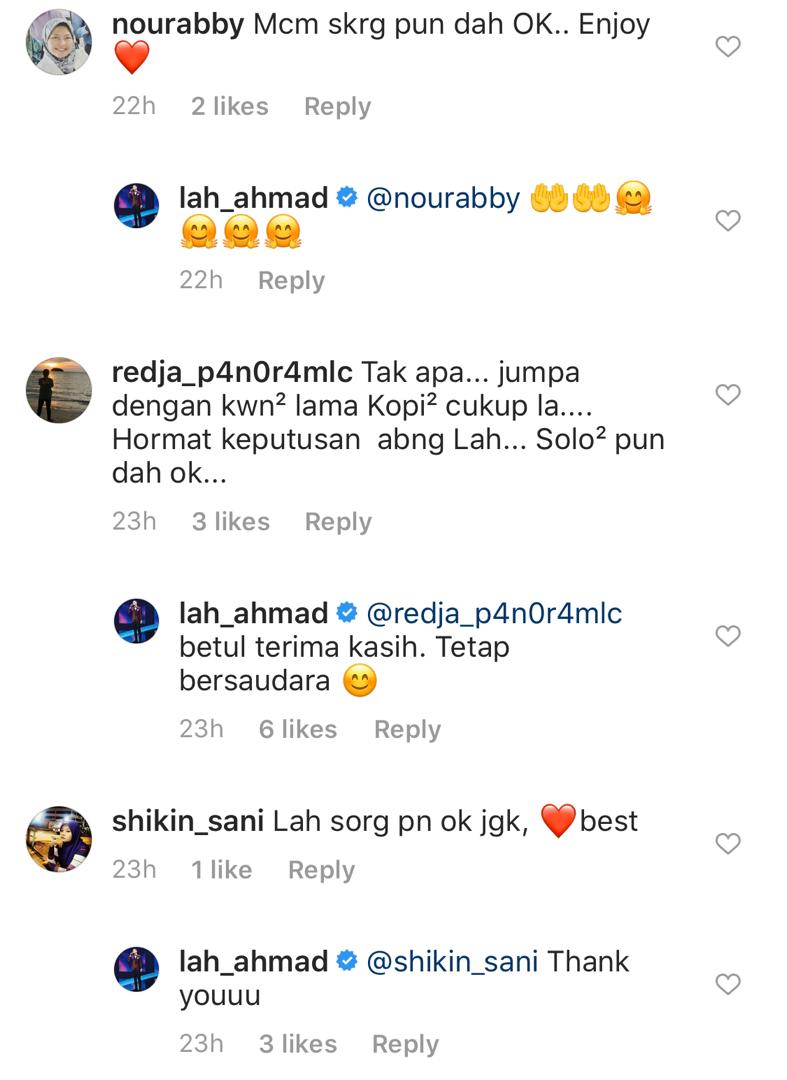Tap the heart beside lah_ahmad's emoji reply
The width and height of the screenshot is (787, 1080).
728,220
